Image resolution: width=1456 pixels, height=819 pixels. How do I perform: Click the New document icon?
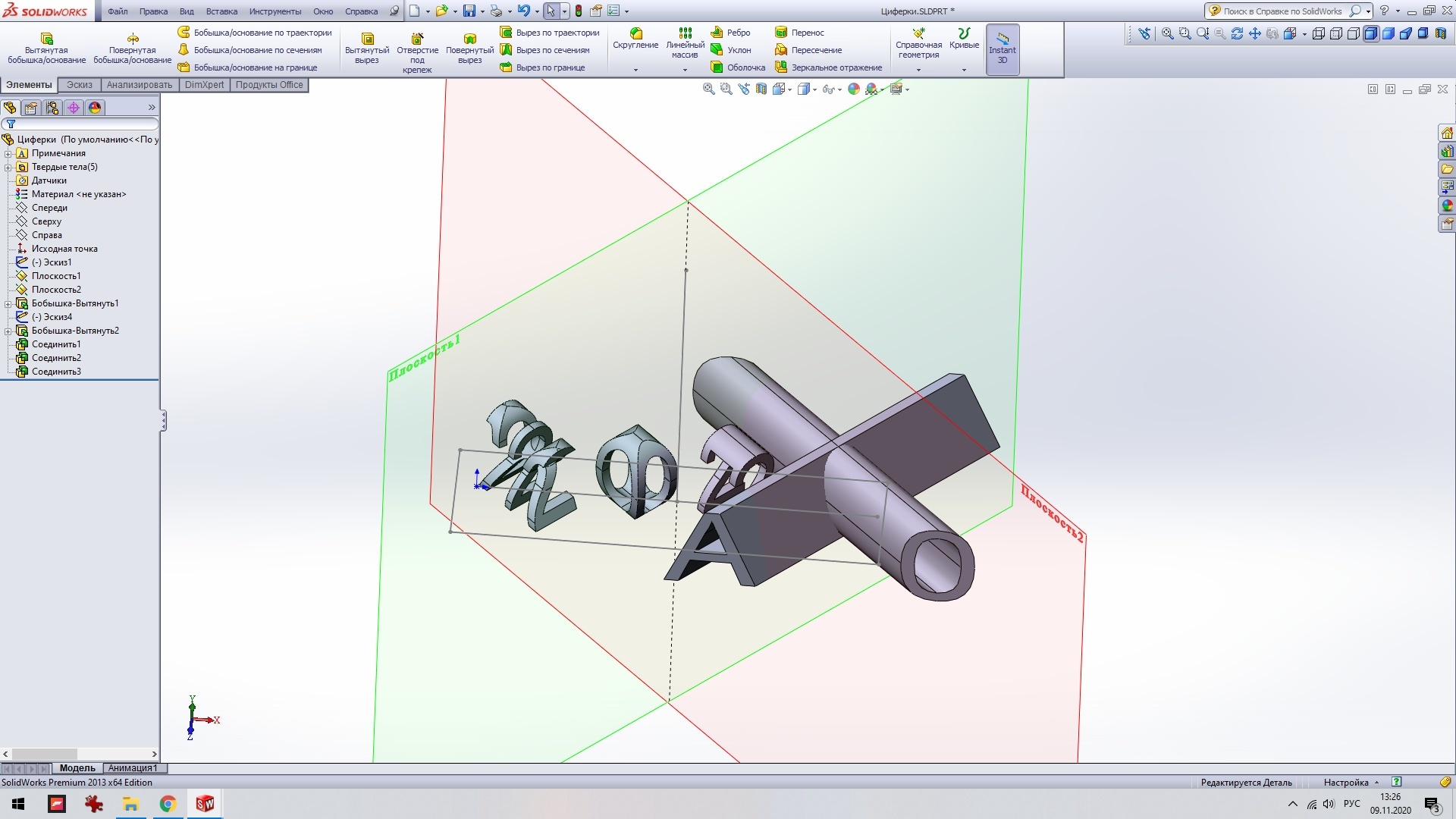pyautogui.click(x=414, y=11)
